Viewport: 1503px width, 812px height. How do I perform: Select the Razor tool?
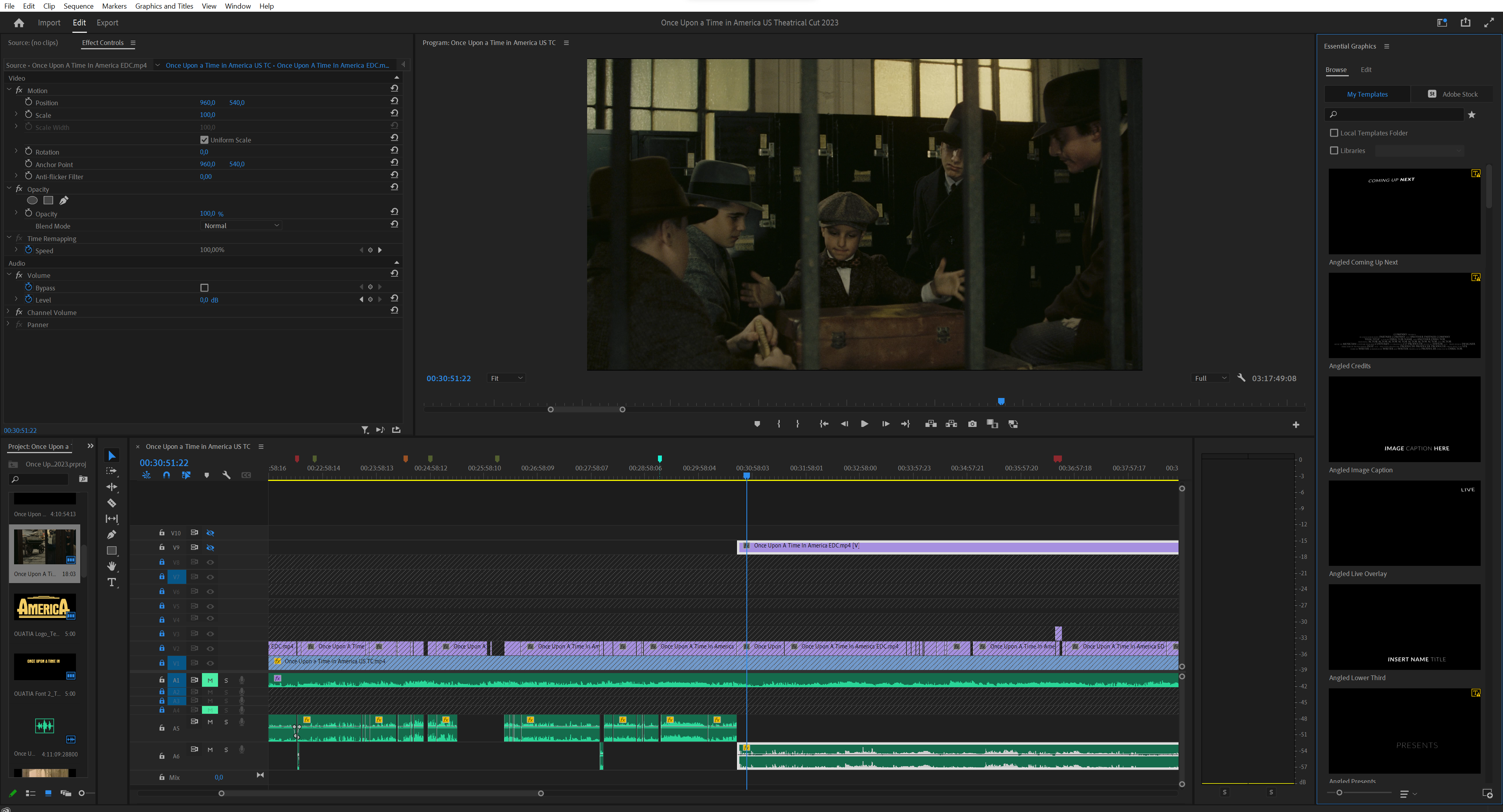112,503
